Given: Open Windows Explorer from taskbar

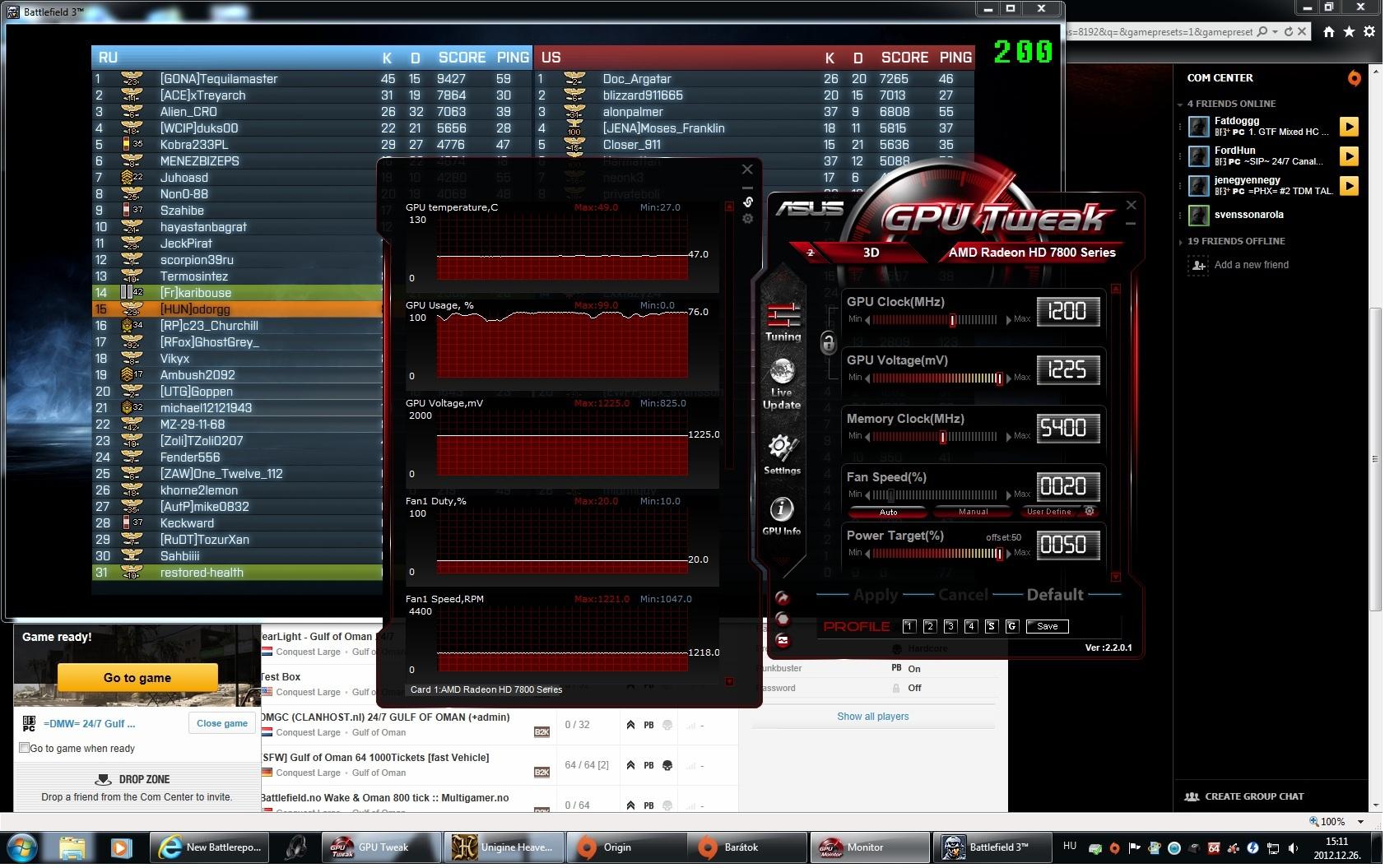Looking at the screenshot, I should coord(72,847).
